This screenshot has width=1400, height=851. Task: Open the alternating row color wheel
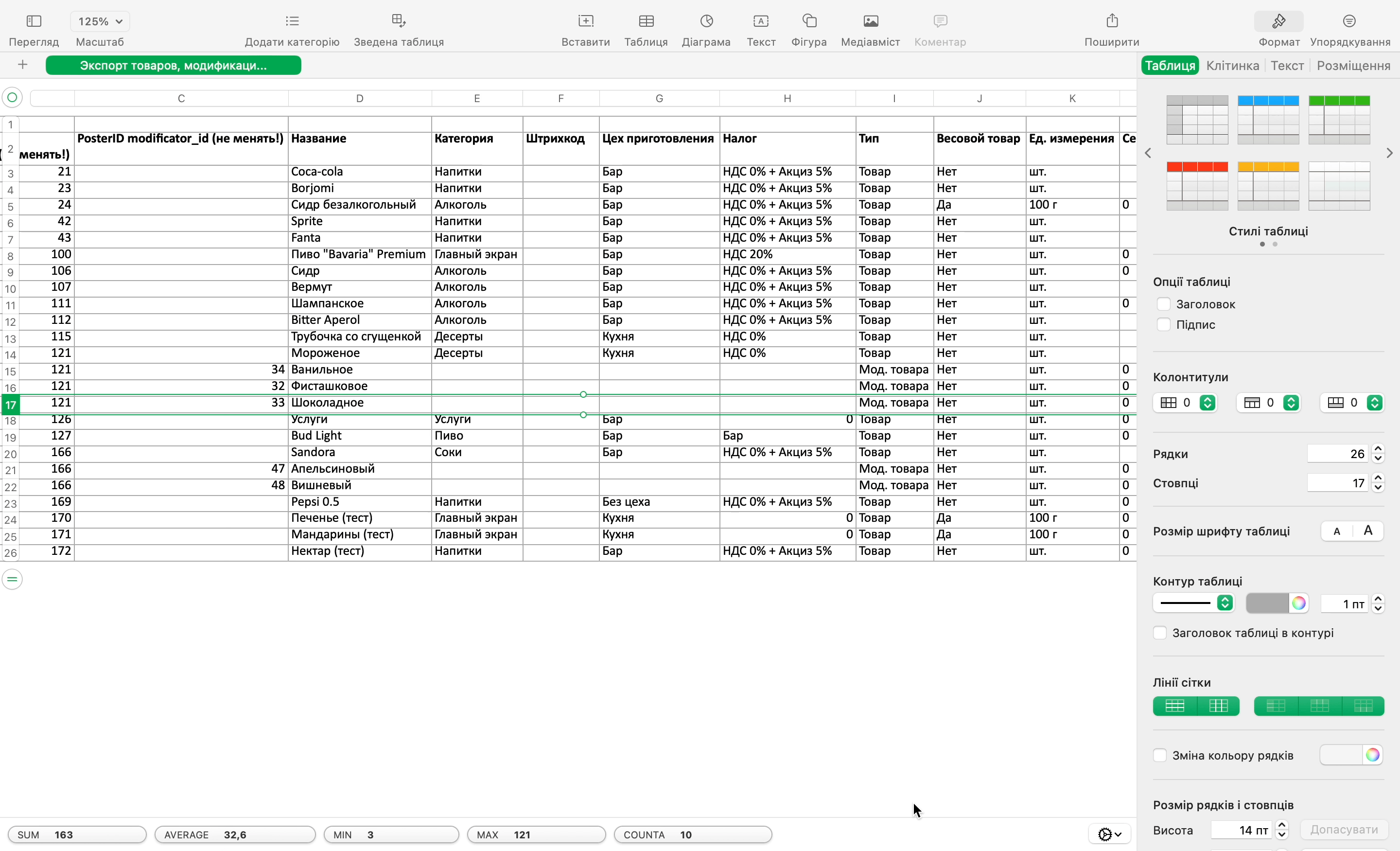click(x=1372, y=755)
